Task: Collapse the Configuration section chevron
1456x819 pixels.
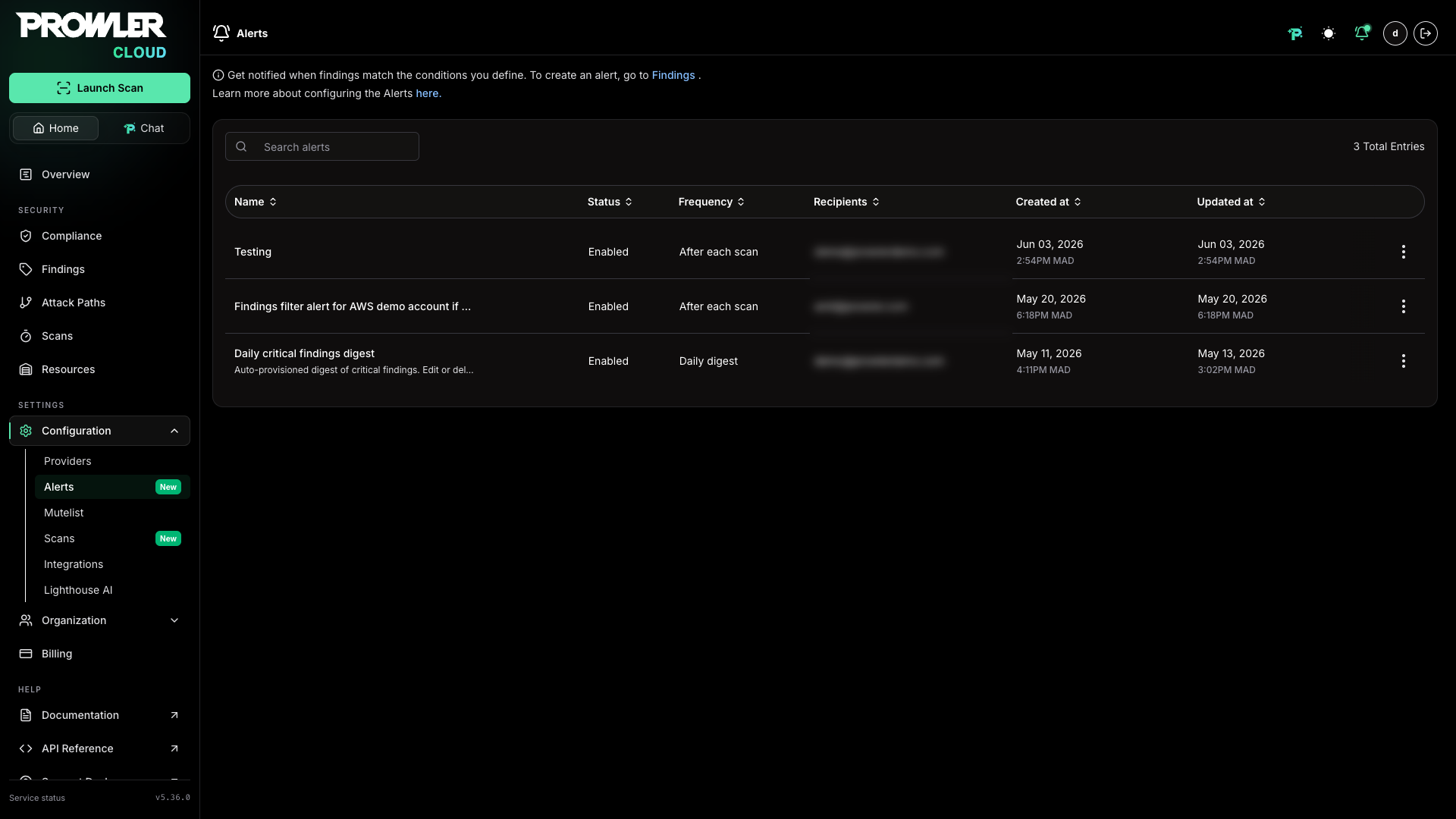Action: pos(174,431)
